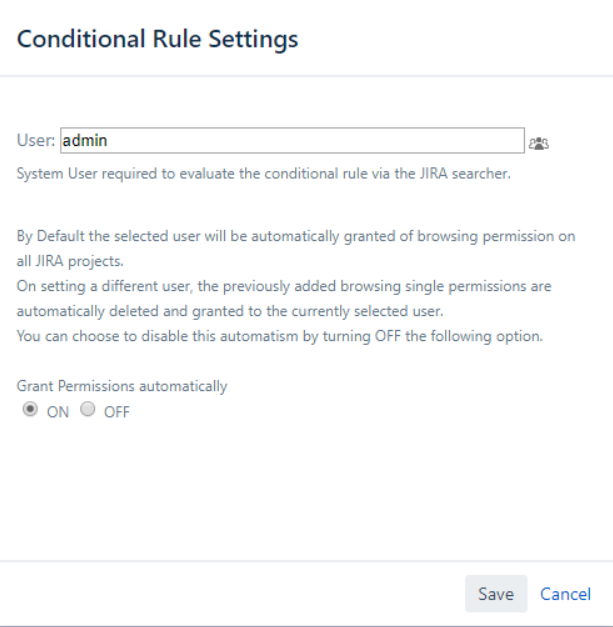Click the "On setting a different user" sentence
This screenshot has width=613, height=627.
[x=284, y=286]
